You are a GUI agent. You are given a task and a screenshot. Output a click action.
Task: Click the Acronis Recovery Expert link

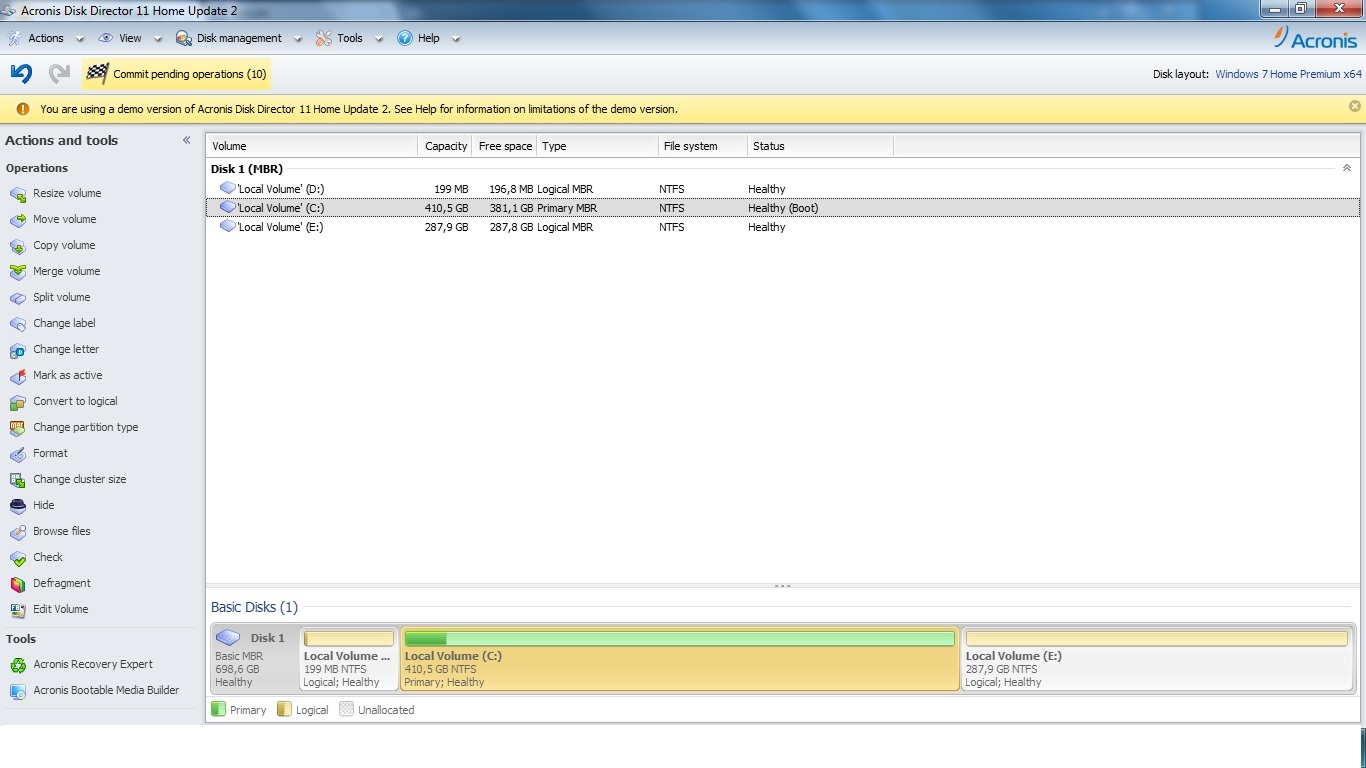(93, 664)
